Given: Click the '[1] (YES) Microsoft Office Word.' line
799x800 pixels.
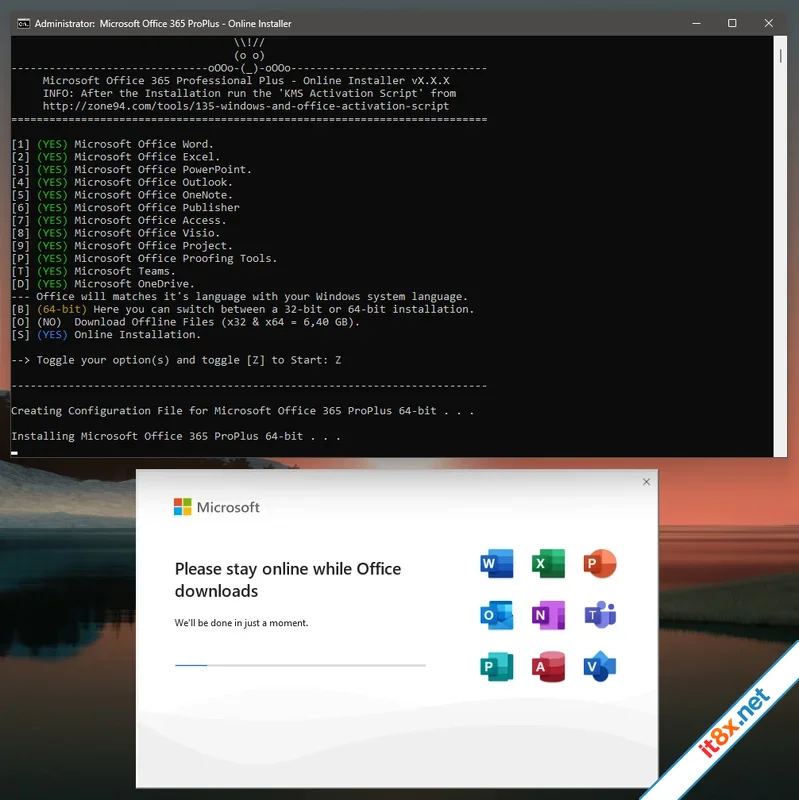Looking at the screenshot, I should pyautogui.click(x=112, y=144).
